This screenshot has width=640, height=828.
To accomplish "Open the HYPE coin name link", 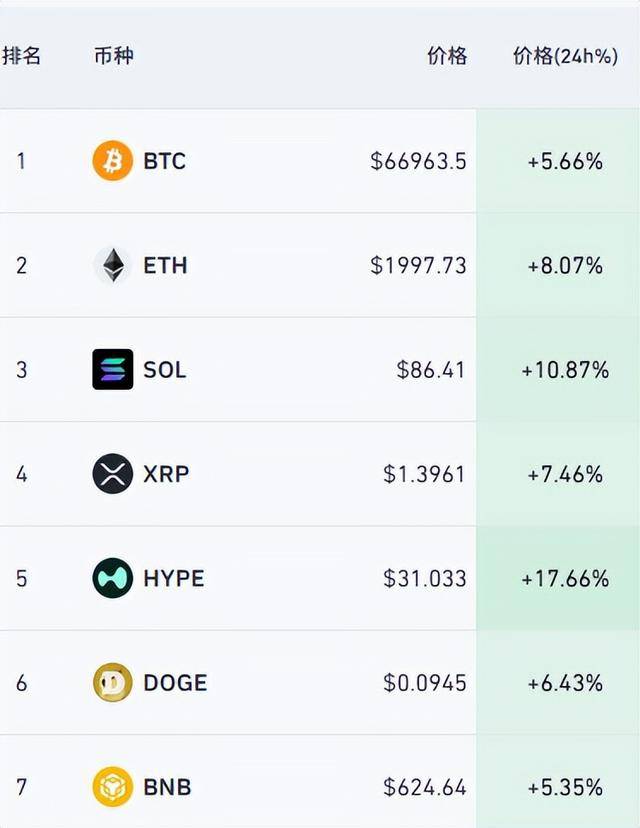I will pos(174,578).
